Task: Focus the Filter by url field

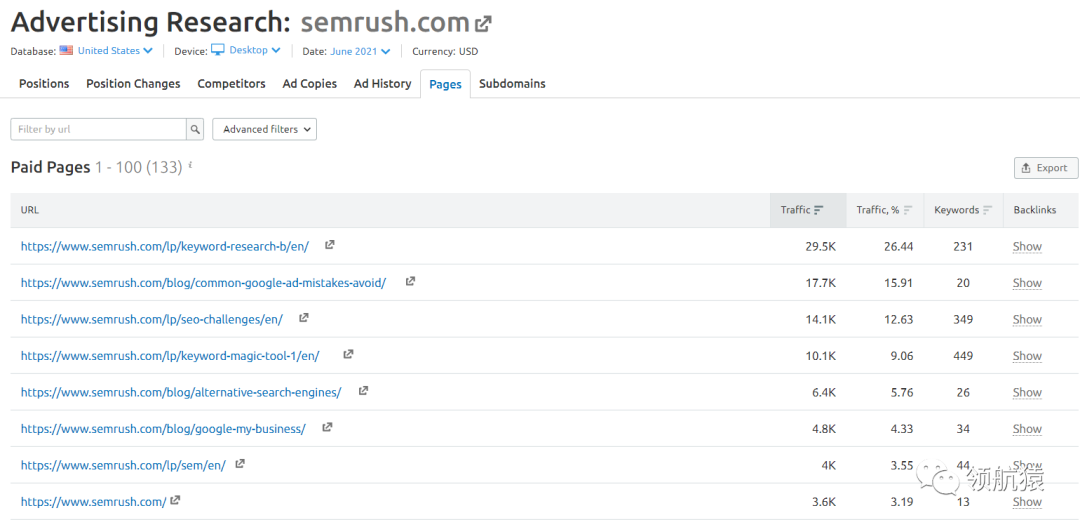Action: 98,129
